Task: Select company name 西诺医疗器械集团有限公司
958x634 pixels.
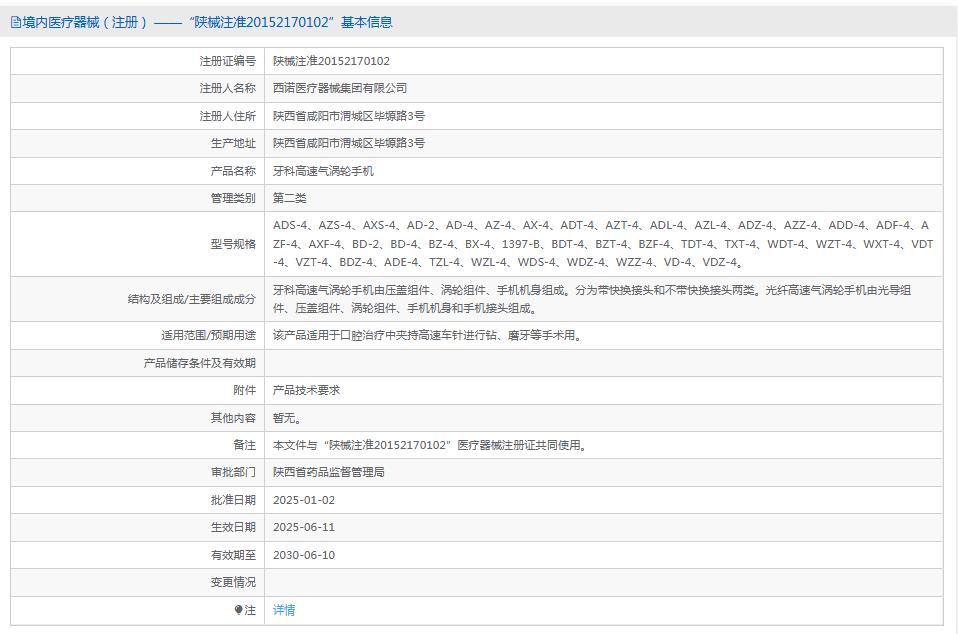Action: [339, 87]
